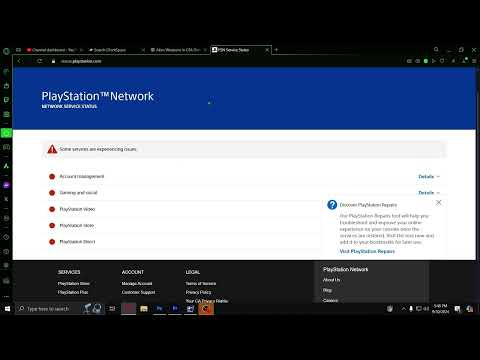Click the address bar URL field
This screenshot has width=480, height=360.
[230, 61]
